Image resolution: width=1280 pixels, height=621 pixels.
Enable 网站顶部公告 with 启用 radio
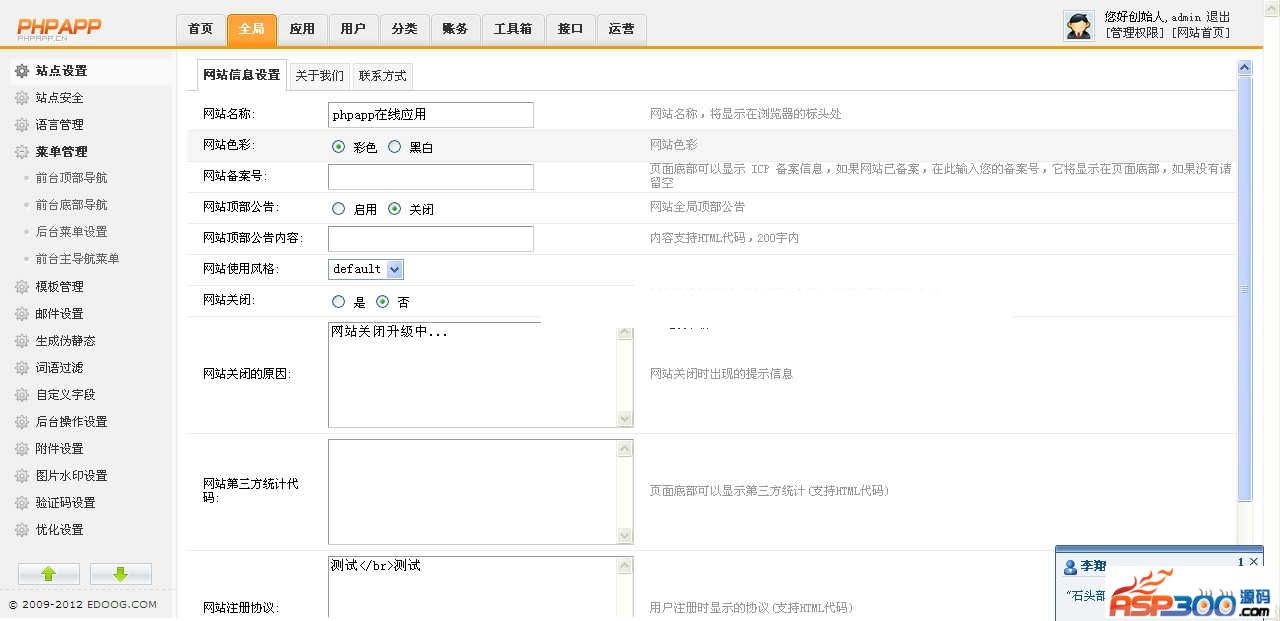click(x=338, y=209)
